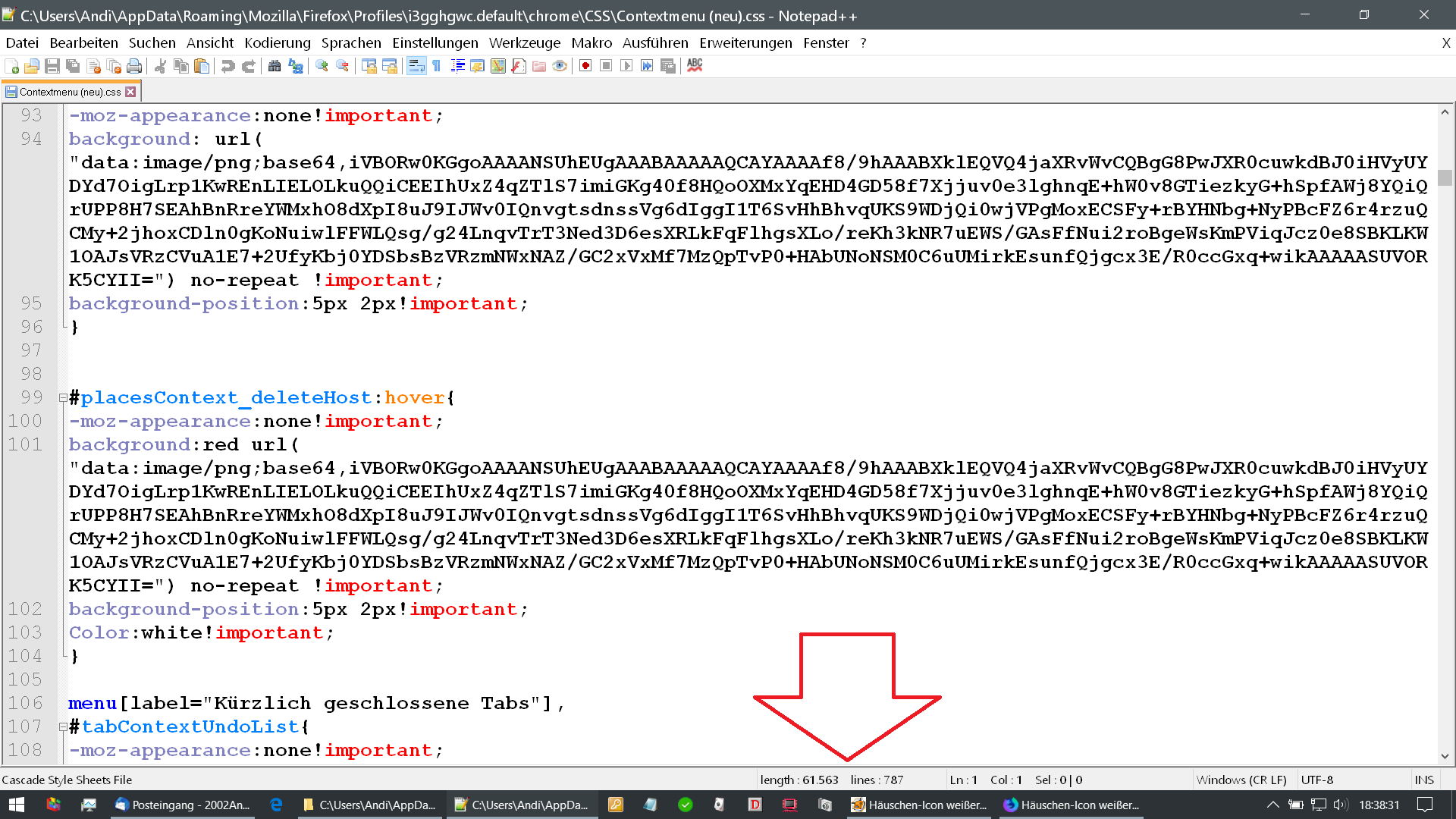Toggle show all characters pilcrow button
Screen dimensions: 1456x819
[437, 67]
